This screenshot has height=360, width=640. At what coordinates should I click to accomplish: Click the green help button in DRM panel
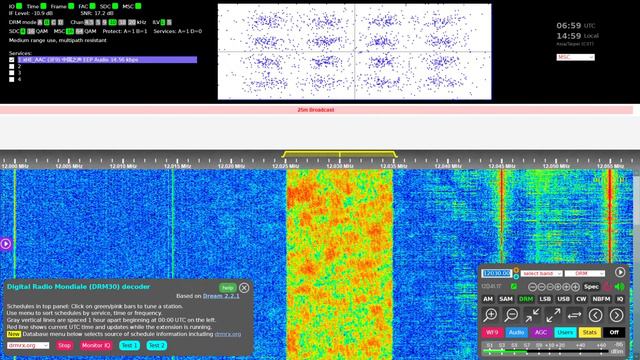point(227,288)
